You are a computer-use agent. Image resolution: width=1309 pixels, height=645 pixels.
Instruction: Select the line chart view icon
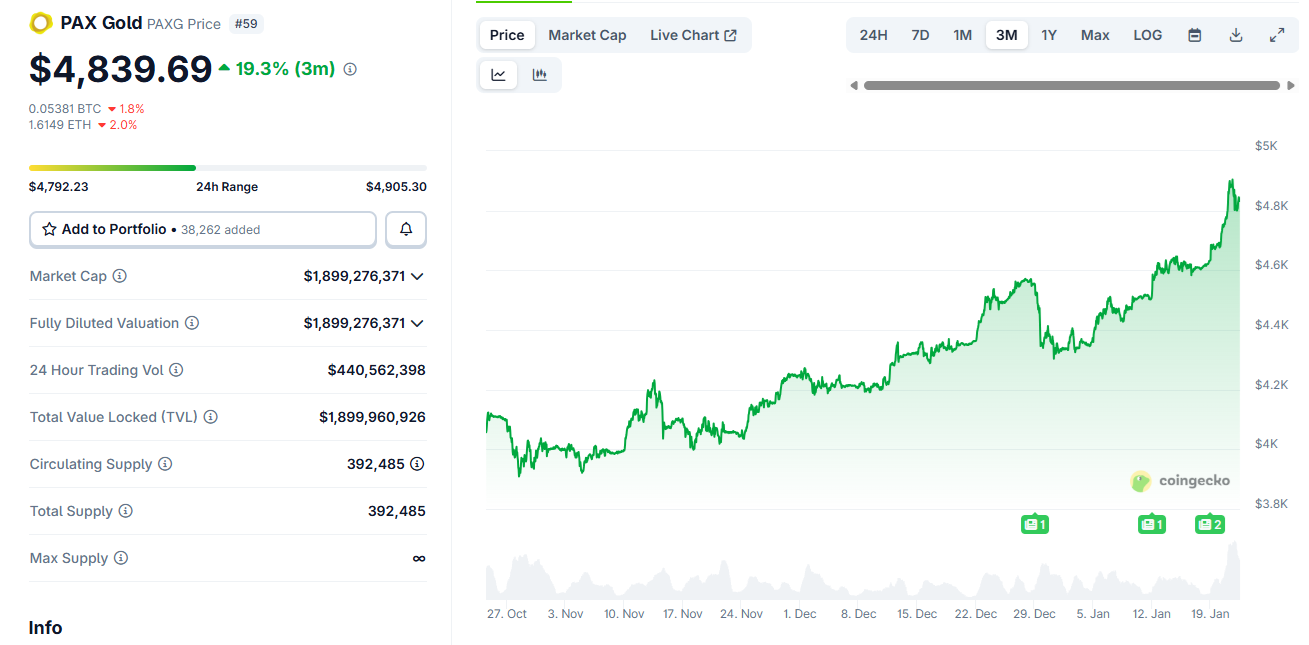(x=498, y=74)
